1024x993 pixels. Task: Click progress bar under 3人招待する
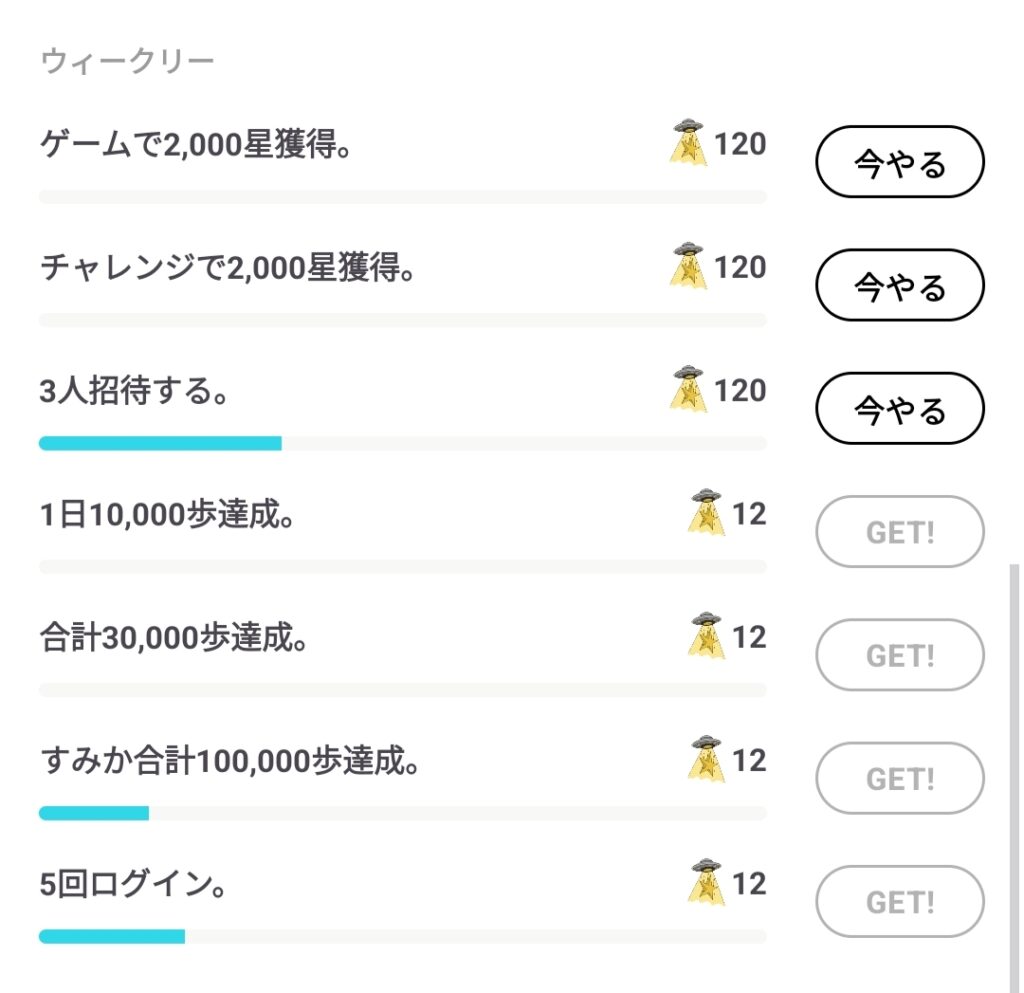tap(402, 443)
